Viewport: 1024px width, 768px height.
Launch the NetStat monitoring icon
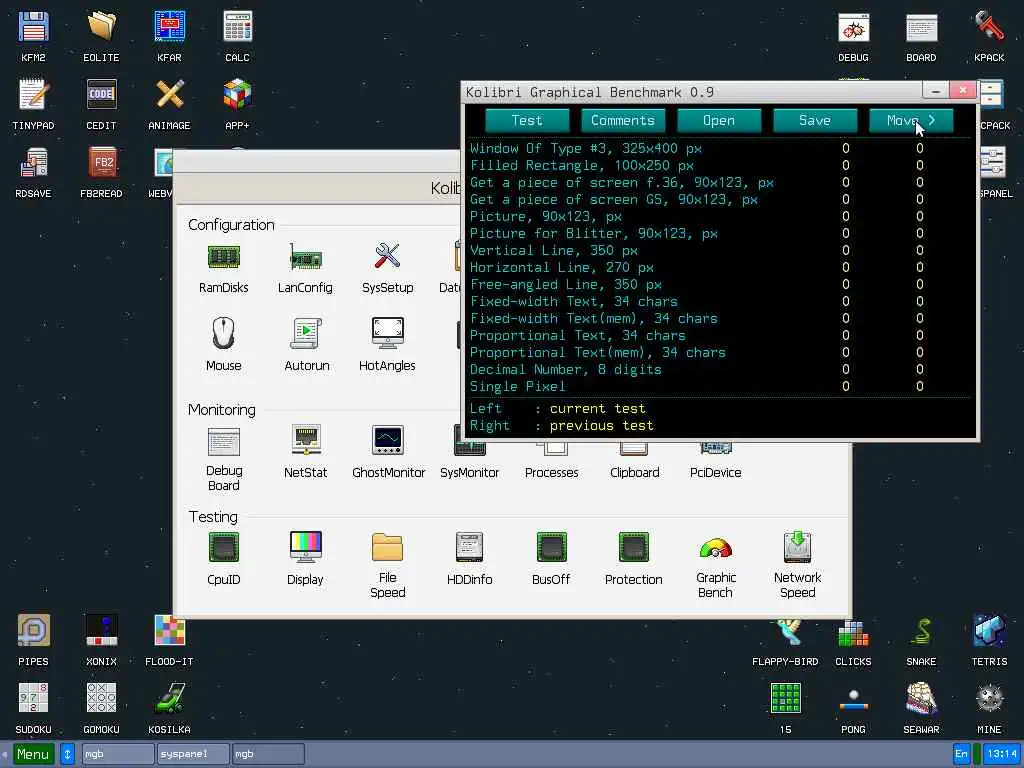click(x=306, y=441)
